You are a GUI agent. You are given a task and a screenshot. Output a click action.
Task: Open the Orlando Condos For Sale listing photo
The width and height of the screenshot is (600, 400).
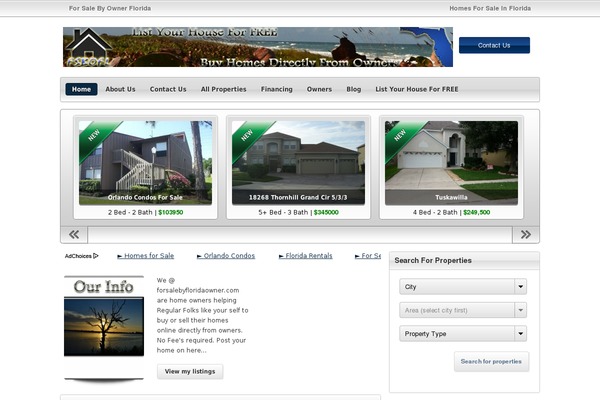point(145,163)
